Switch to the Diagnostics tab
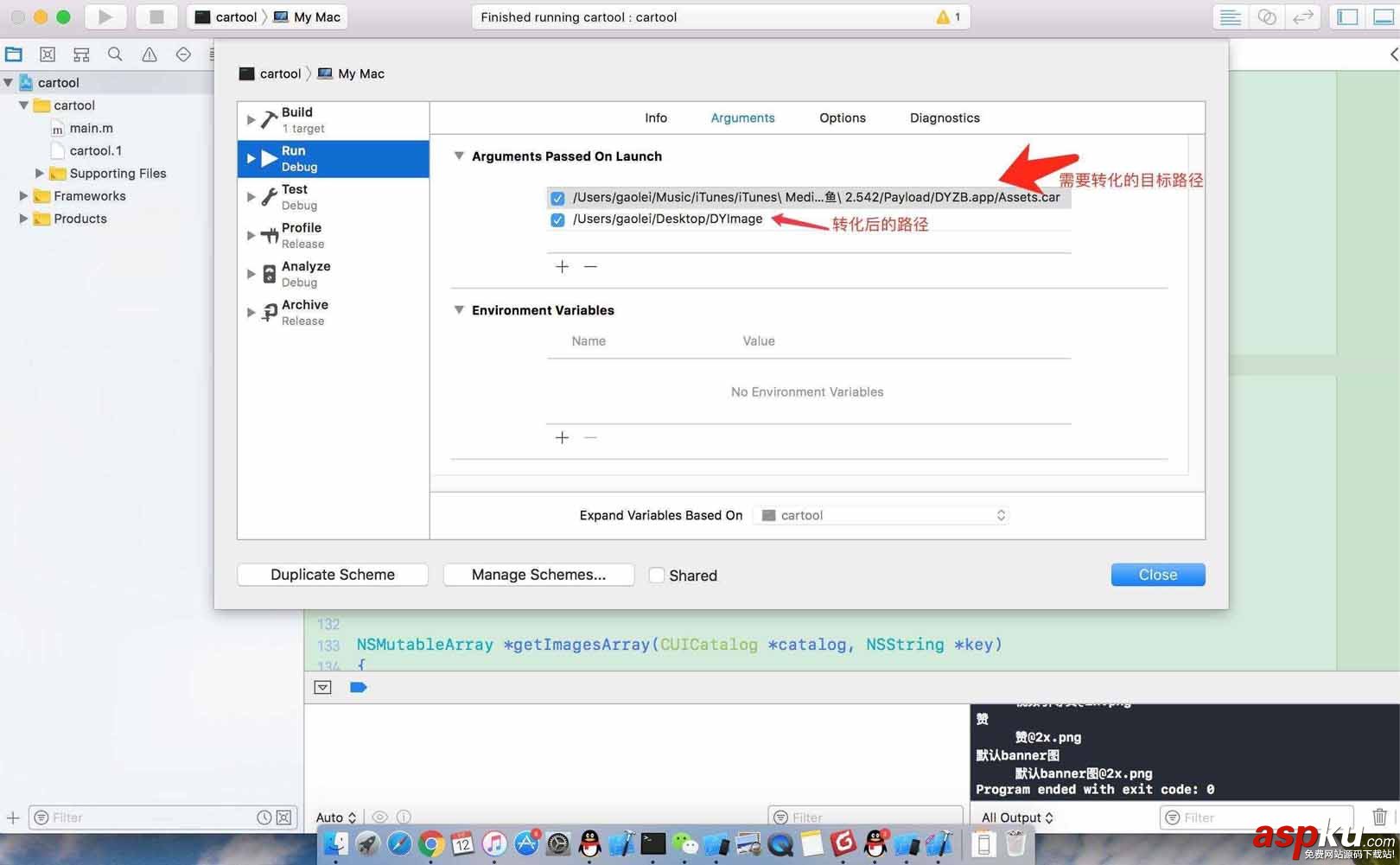Screen dimensions: 1400x865 (944, 118)
